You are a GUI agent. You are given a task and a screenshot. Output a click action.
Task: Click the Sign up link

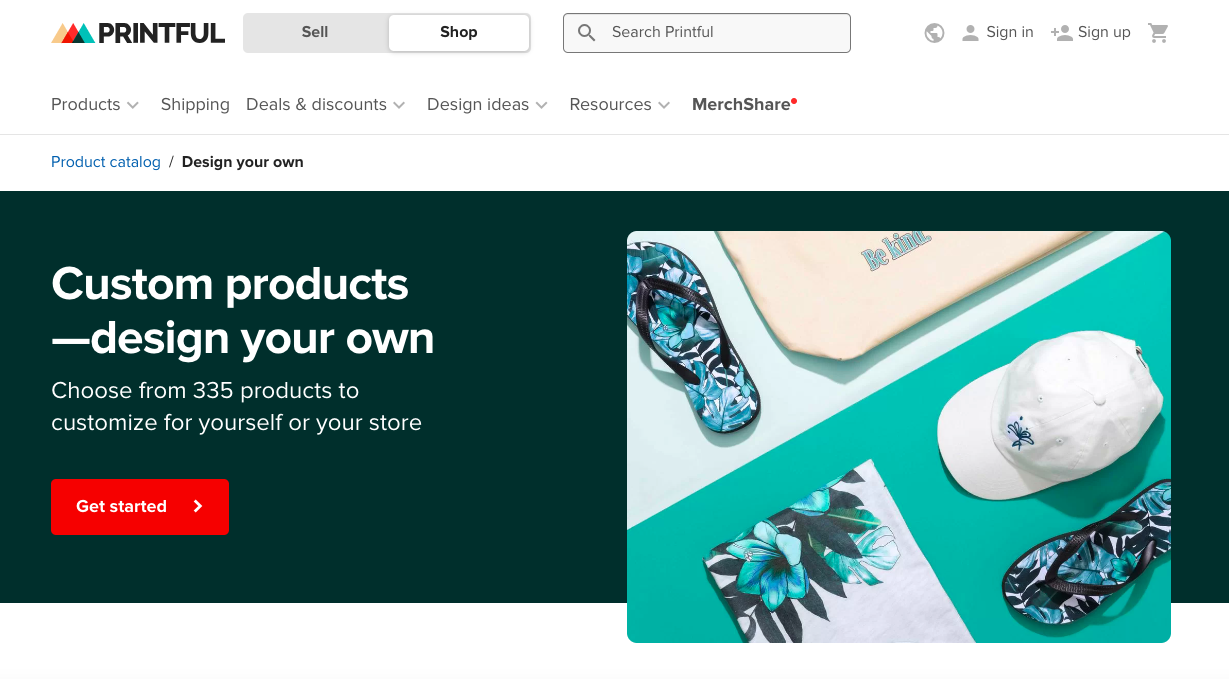[1104, 32]
